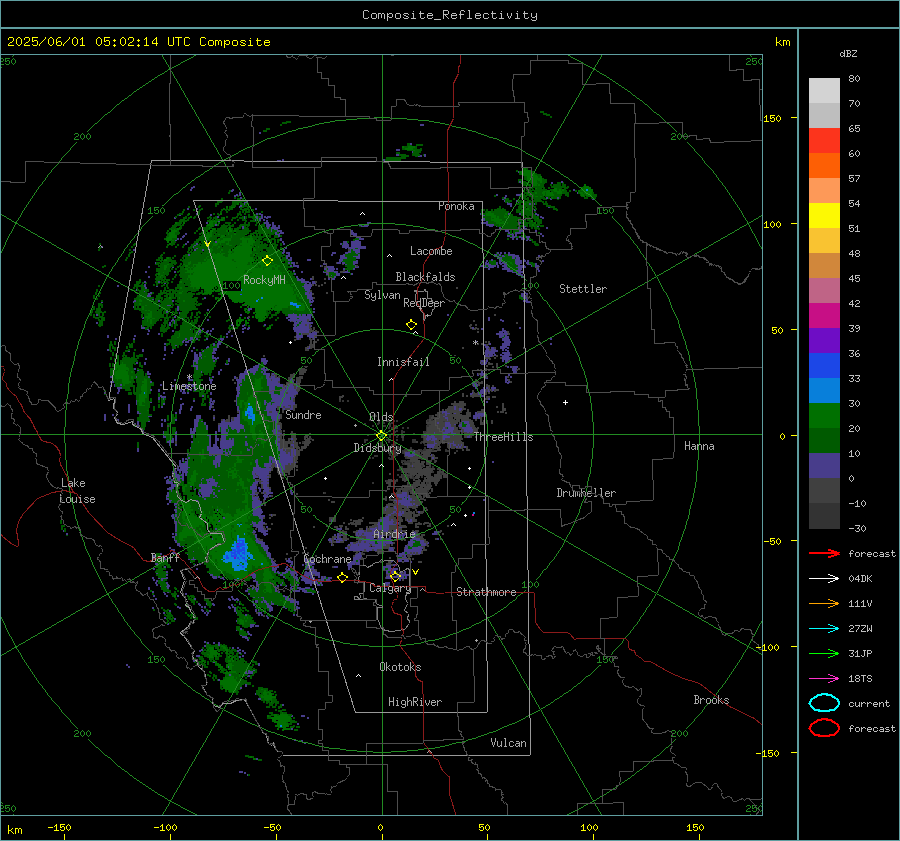Click the white plus marker west of Hanna
The image size is (900, 841).
(565, 402)
